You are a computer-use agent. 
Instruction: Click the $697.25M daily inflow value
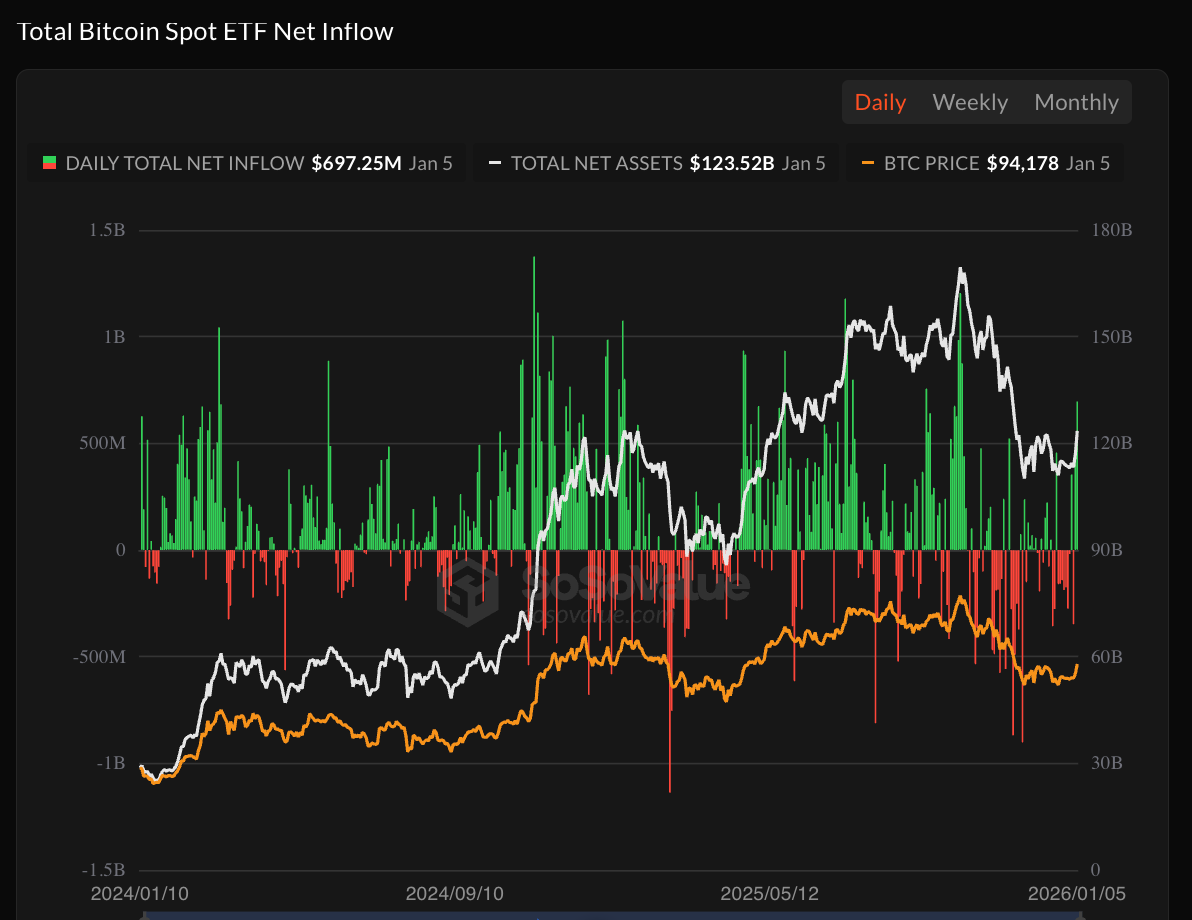coord(356,163)
